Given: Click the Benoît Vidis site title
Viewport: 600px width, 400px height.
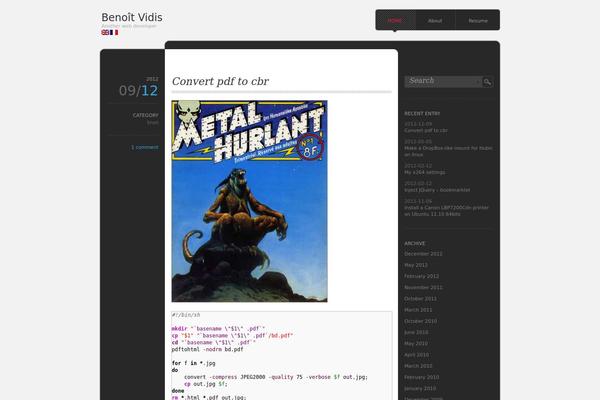Looking at the screenshot, I should (132, 17).
